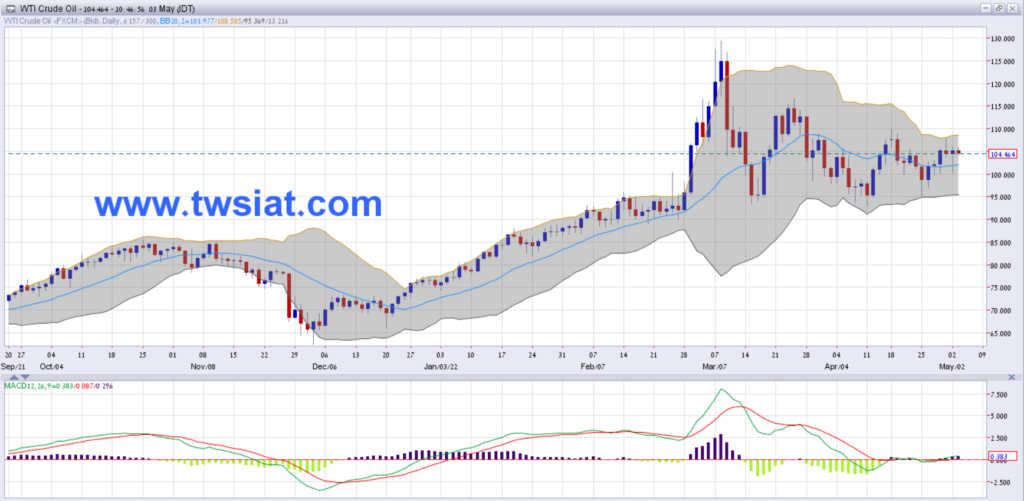Click the 115.000 price axis label
Screen dimensions: 1024x501
tap(1003, 107)
